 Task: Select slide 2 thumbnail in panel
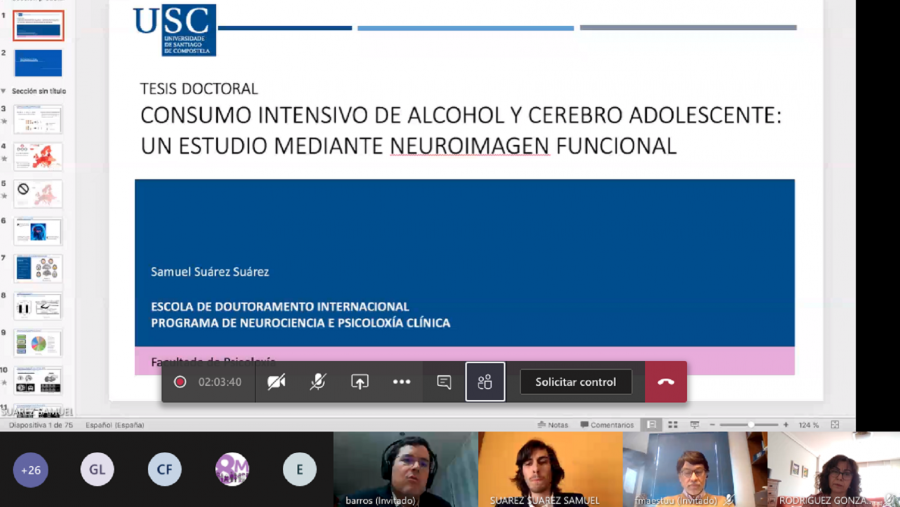pyautogui.click(x=38, y=62)
